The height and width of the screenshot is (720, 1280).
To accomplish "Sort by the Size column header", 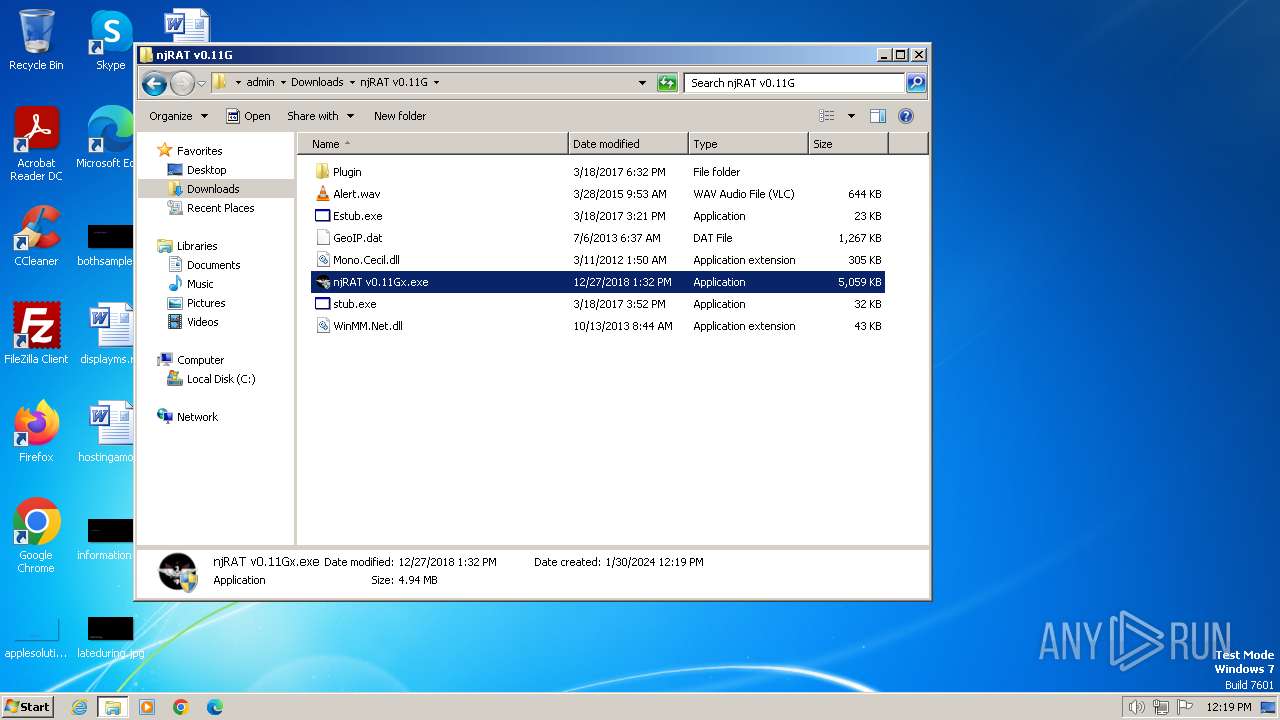I will point(848,144).
